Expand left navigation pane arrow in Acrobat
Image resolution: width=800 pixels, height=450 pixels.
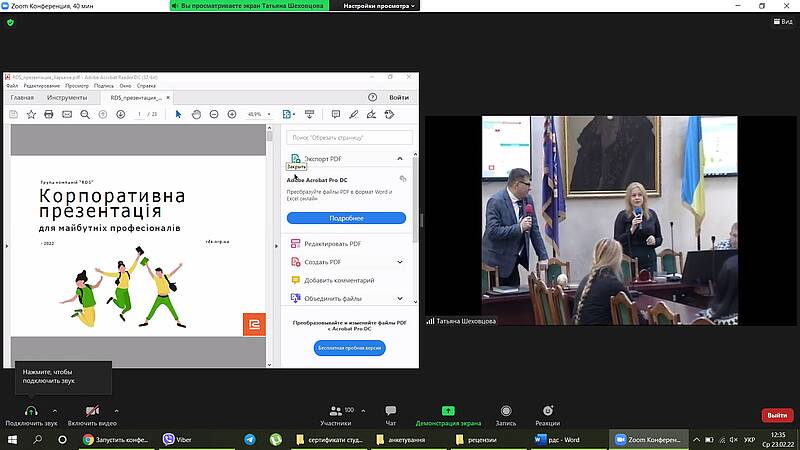[7, 246]
